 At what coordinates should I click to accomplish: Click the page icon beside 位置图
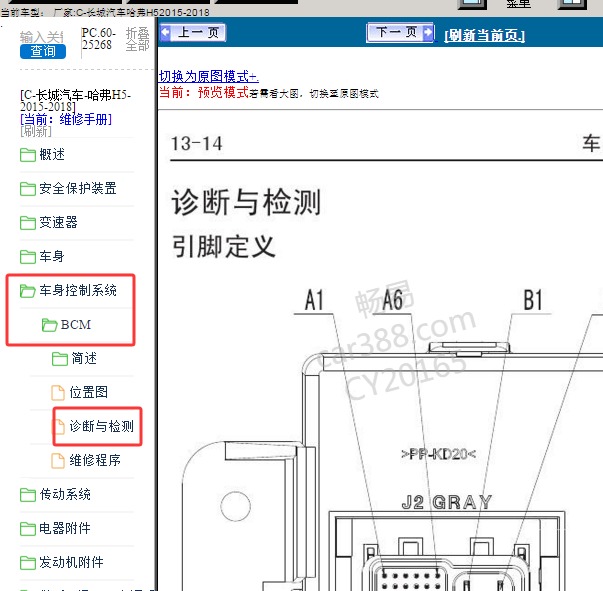click(58, 393)
